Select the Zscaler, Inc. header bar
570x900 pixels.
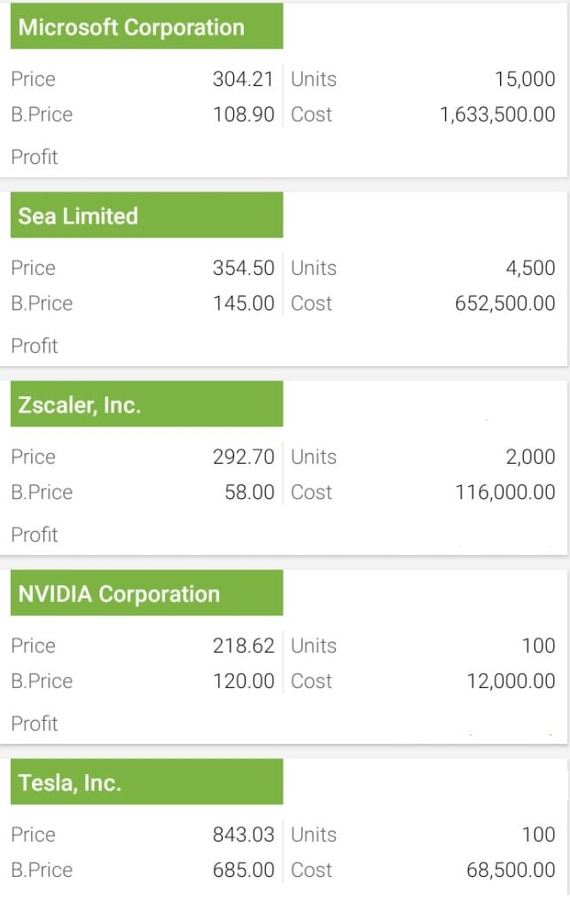click(146, 404)
